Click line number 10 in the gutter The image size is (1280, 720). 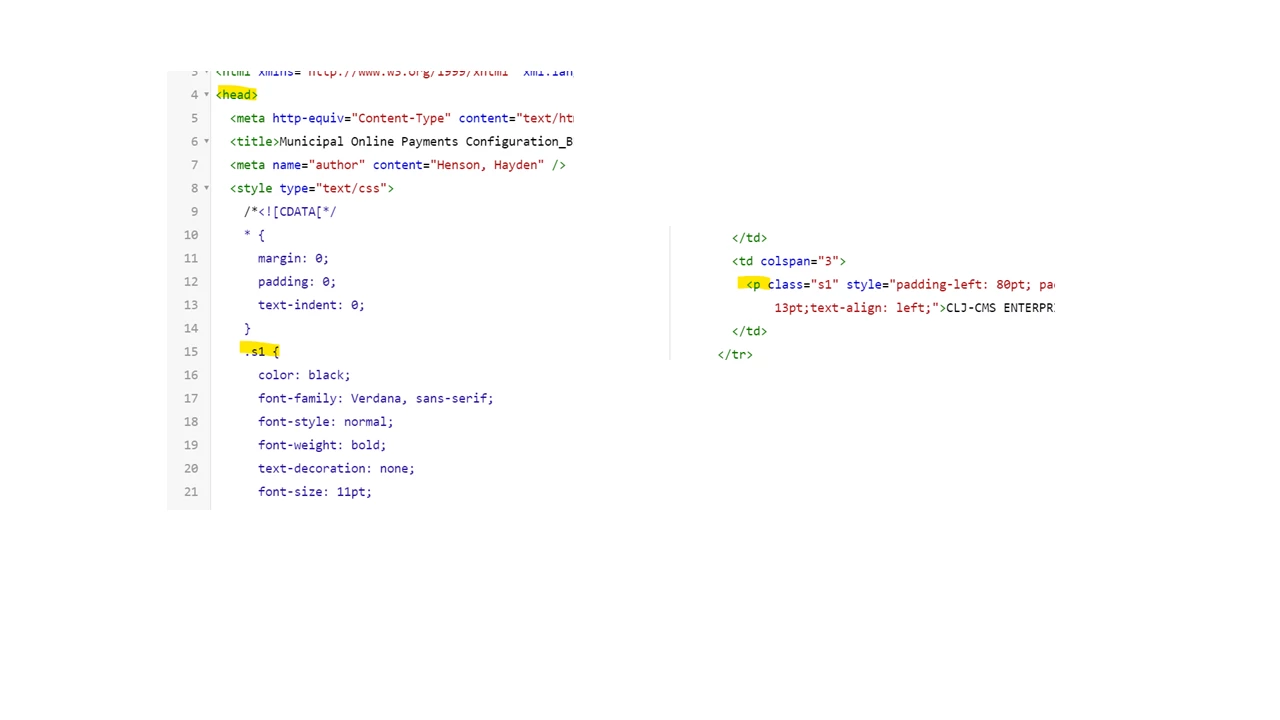(191, 235)
